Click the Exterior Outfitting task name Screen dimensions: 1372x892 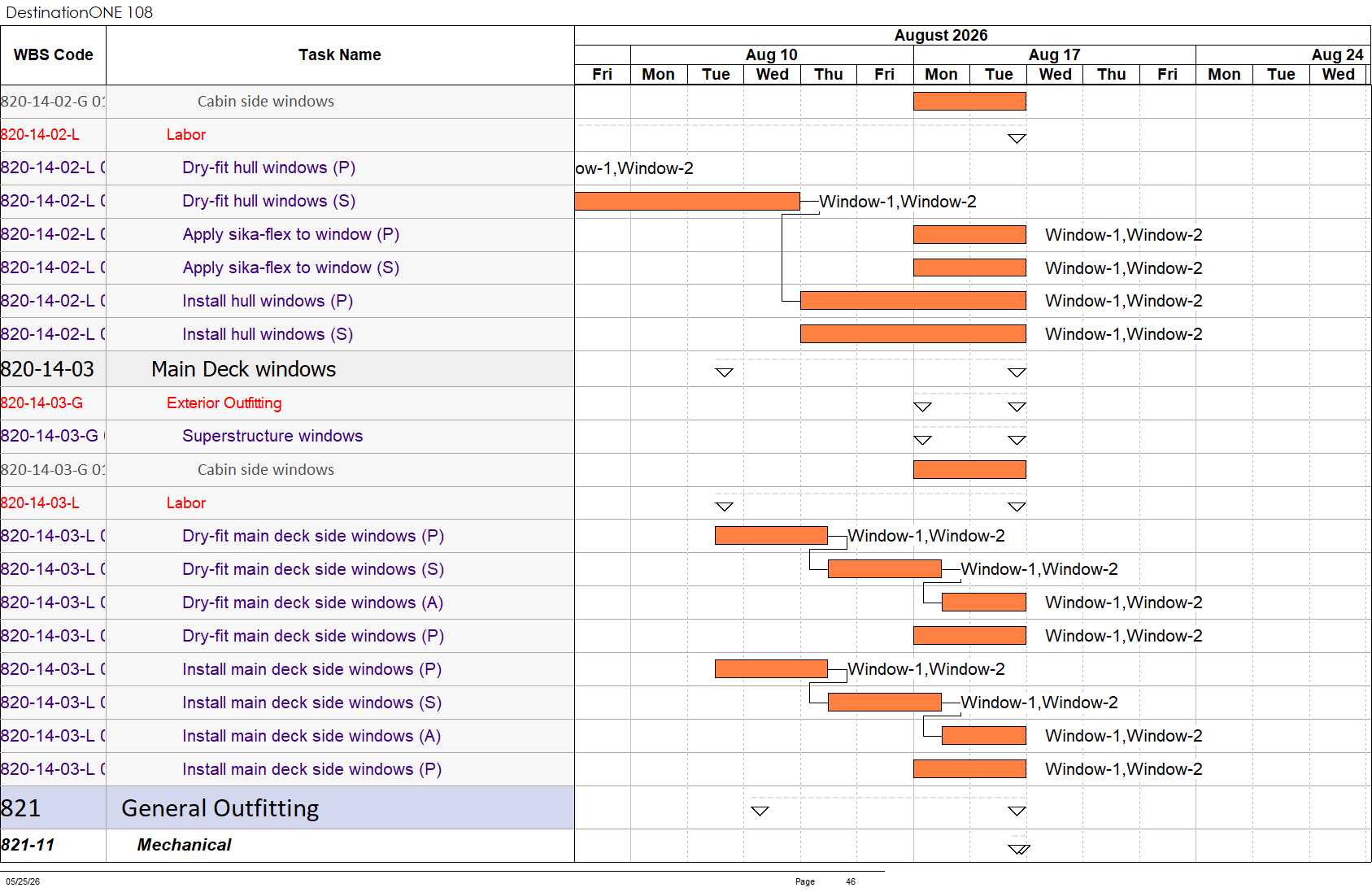pos(224,403)
